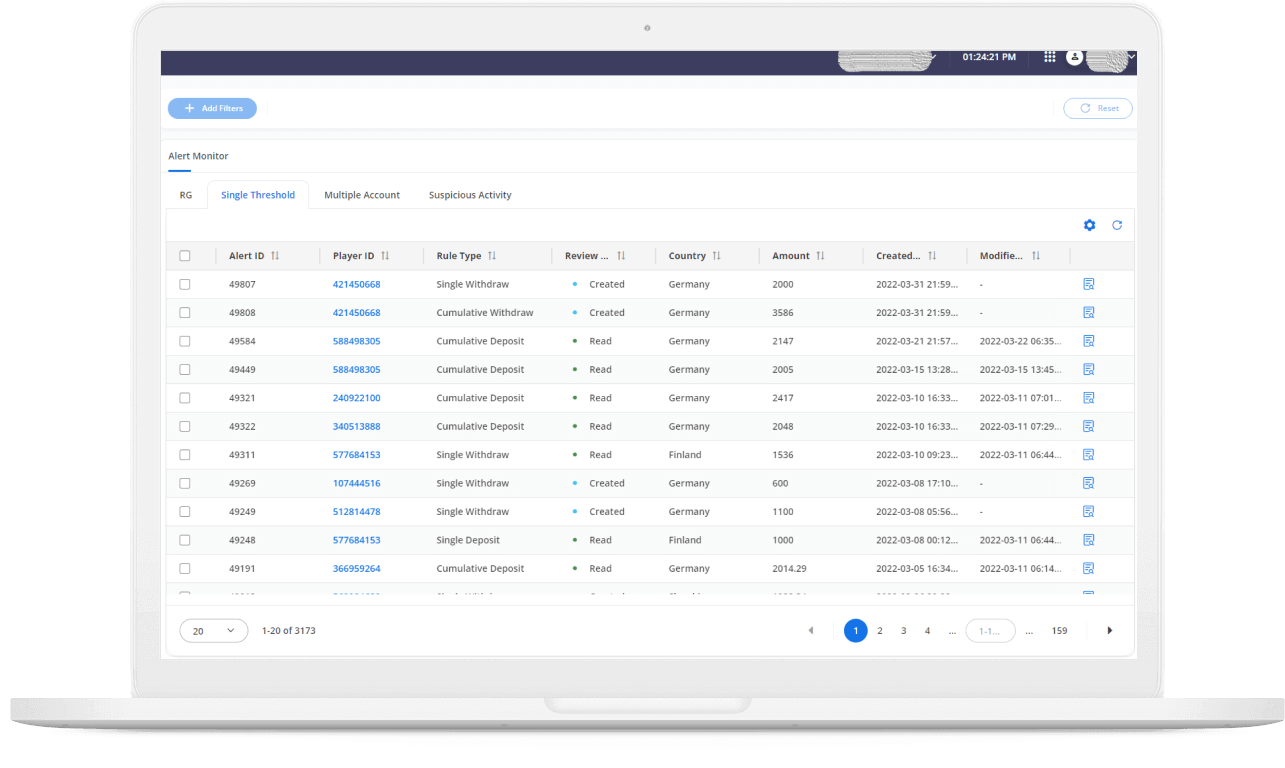Sort by Player ID column arrows
1285x768 pixels.
385,256
